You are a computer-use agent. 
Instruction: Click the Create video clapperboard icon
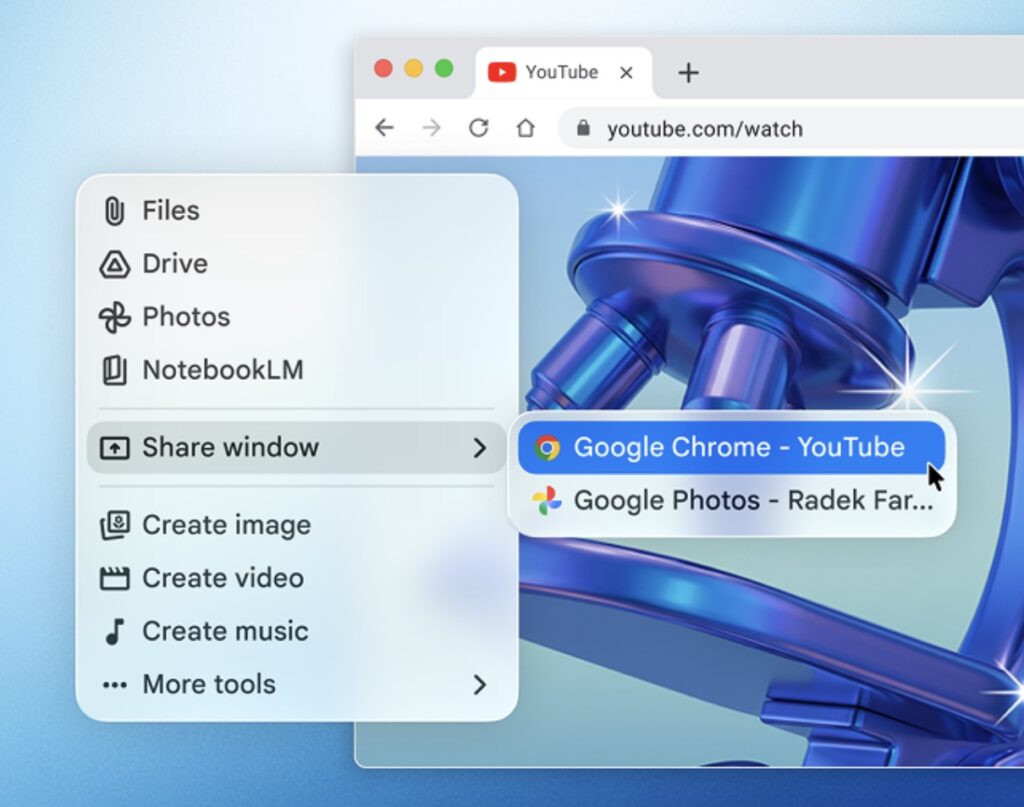coord(114,578)
